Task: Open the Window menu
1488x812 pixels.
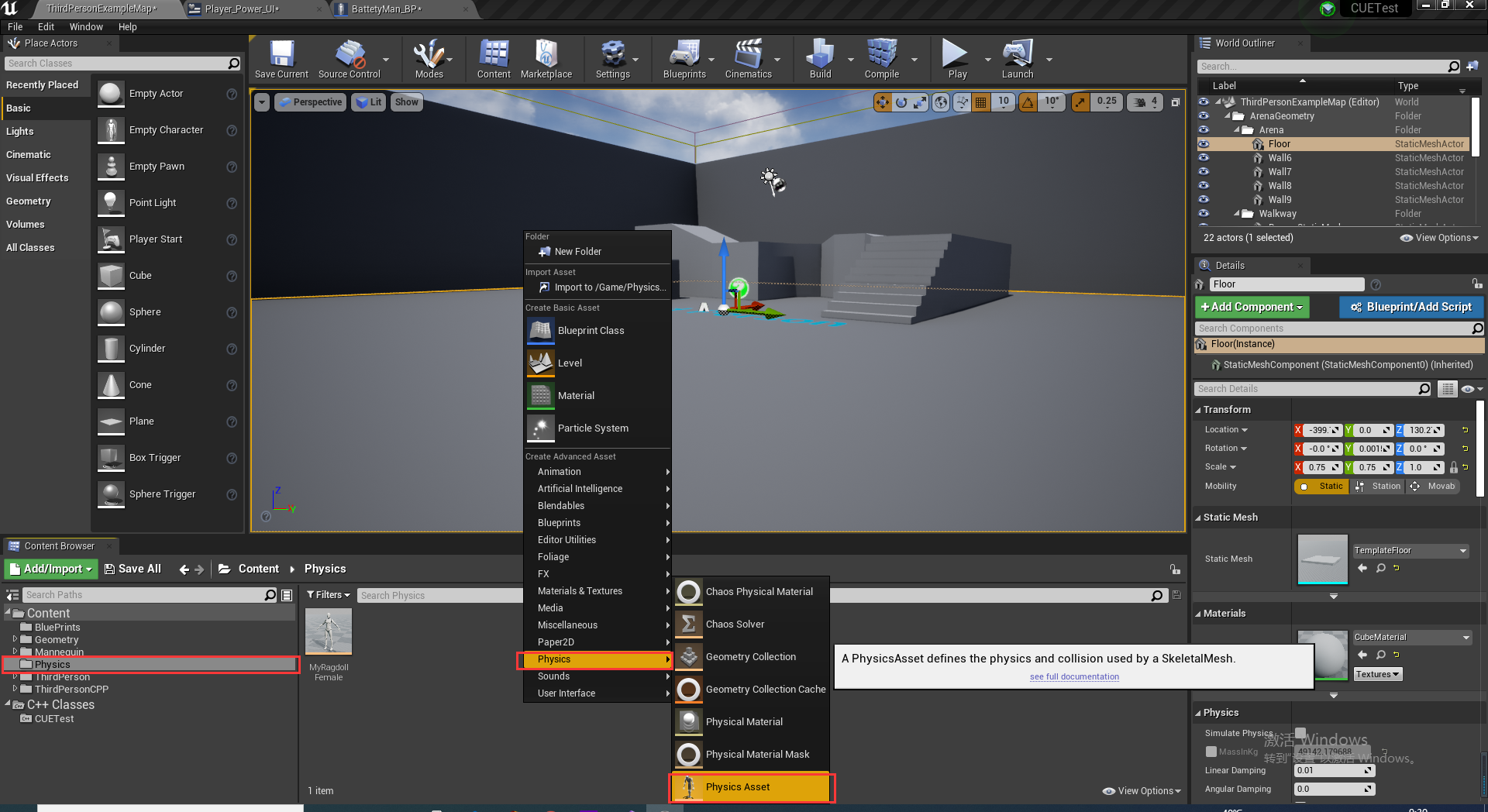Action: tap(86, 26)
